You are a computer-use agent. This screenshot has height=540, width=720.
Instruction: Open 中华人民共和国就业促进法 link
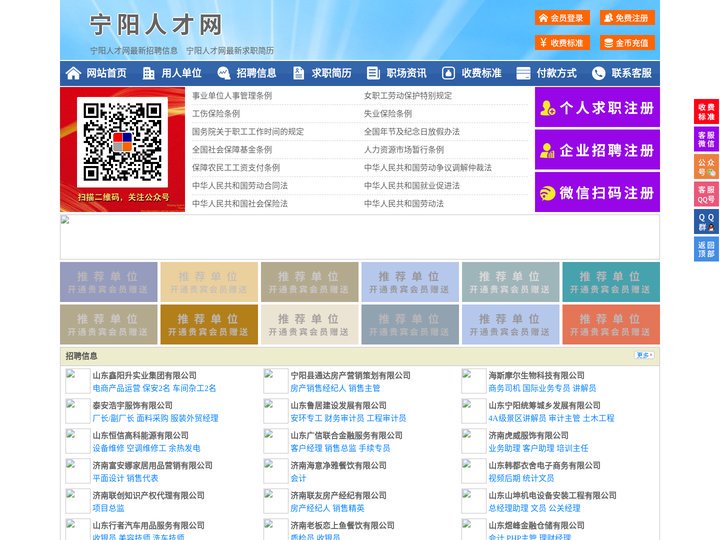pos(412,186)
